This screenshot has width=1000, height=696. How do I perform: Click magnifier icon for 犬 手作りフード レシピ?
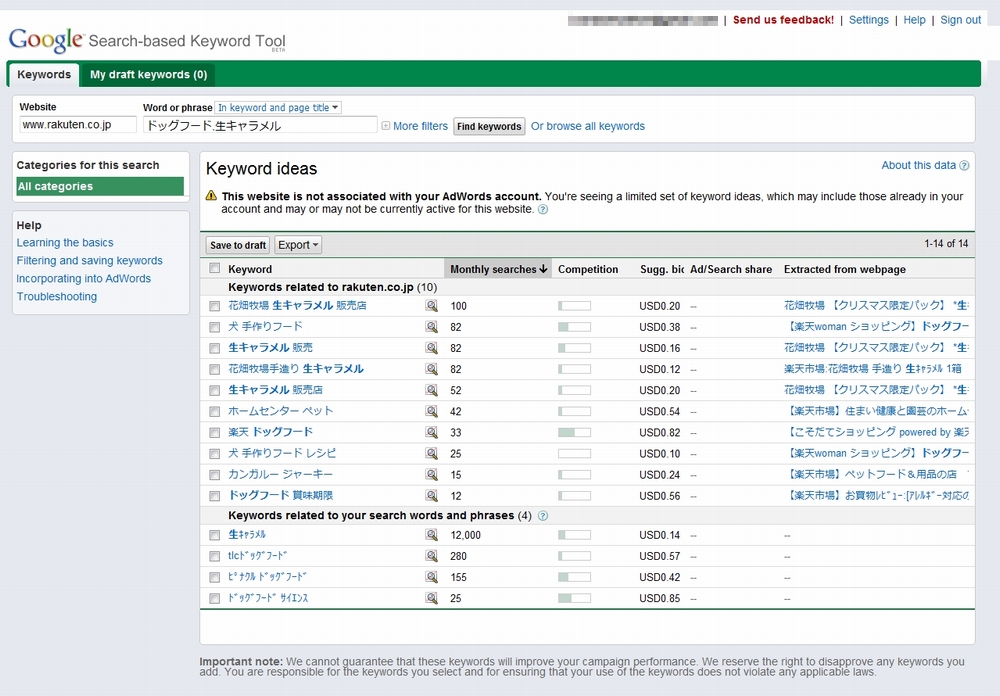pos(432,454)
